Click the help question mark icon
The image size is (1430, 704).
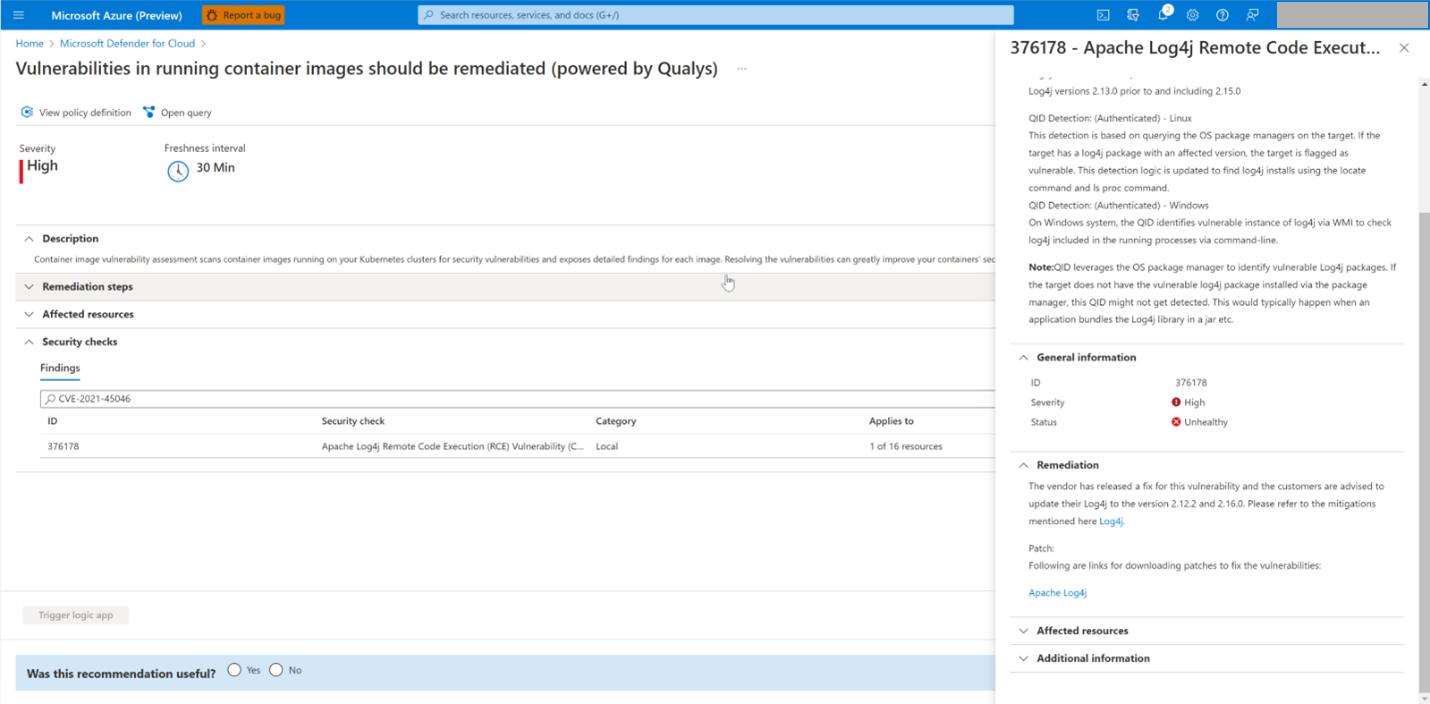[x=1222, y=15]
